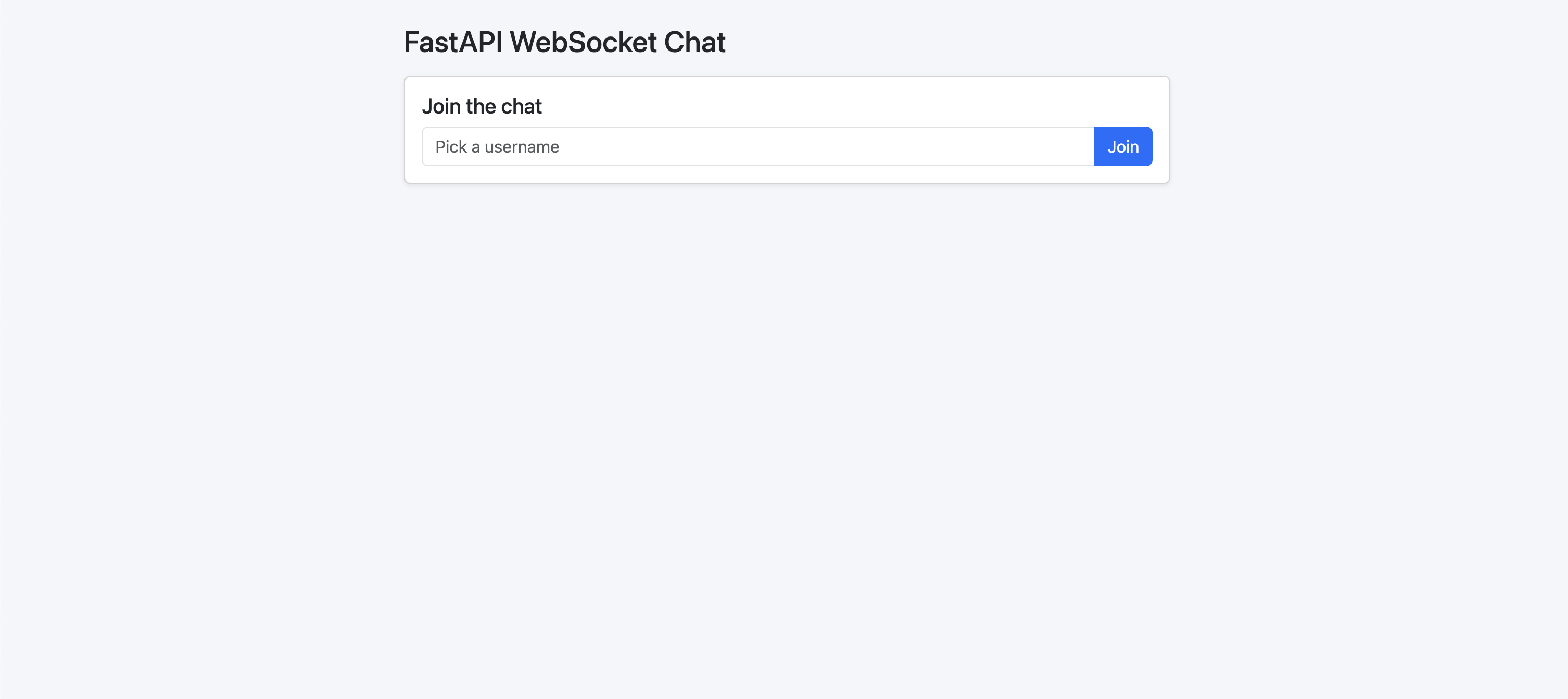Click the word 'chat' in the card heading
The image size is (1568, 699).
click(x=521, y=106)
